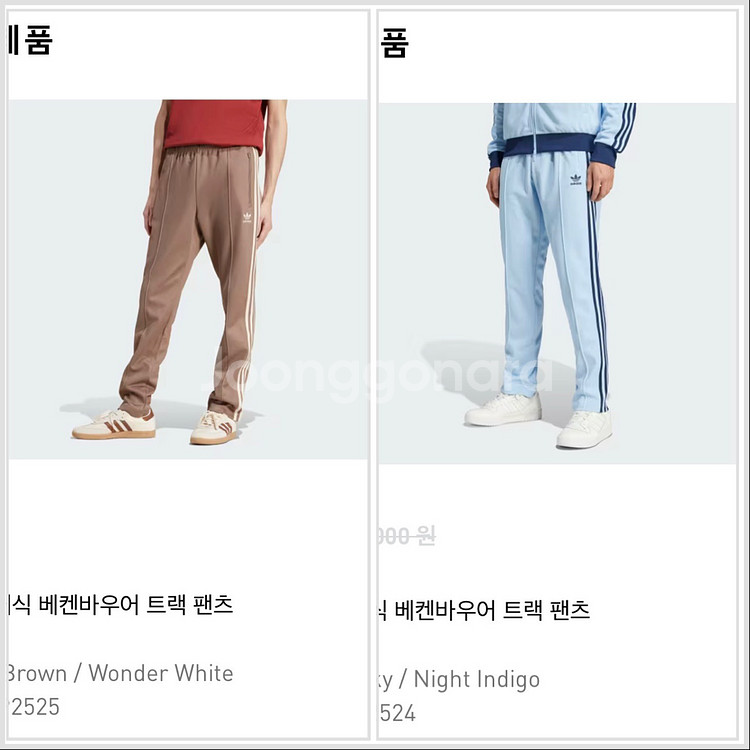
Task: Click the trefoil logo on sky-blue pants
Action: [x=576, y=180]
